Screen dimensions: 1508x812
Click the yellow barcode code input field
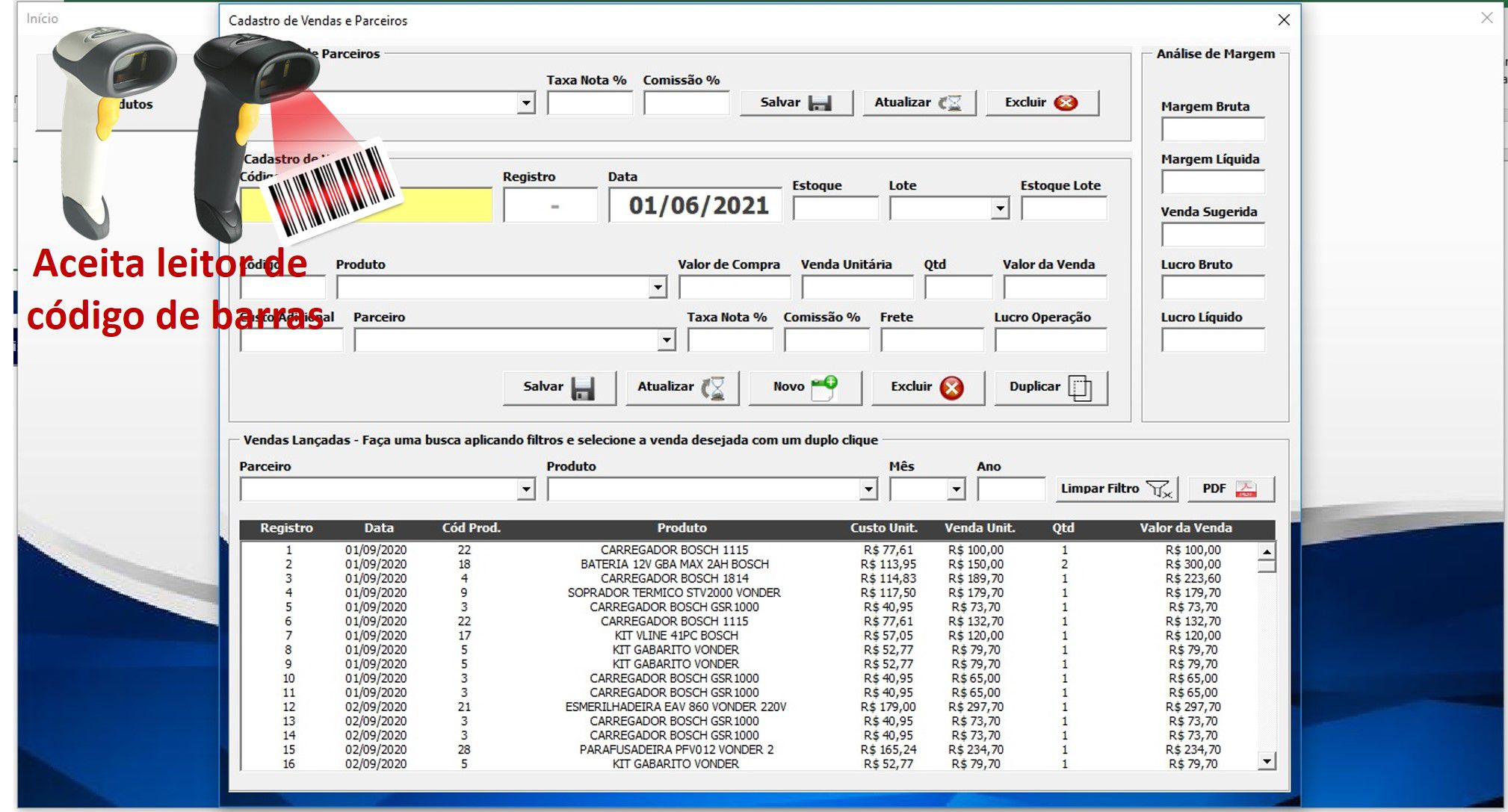point(448,205)
